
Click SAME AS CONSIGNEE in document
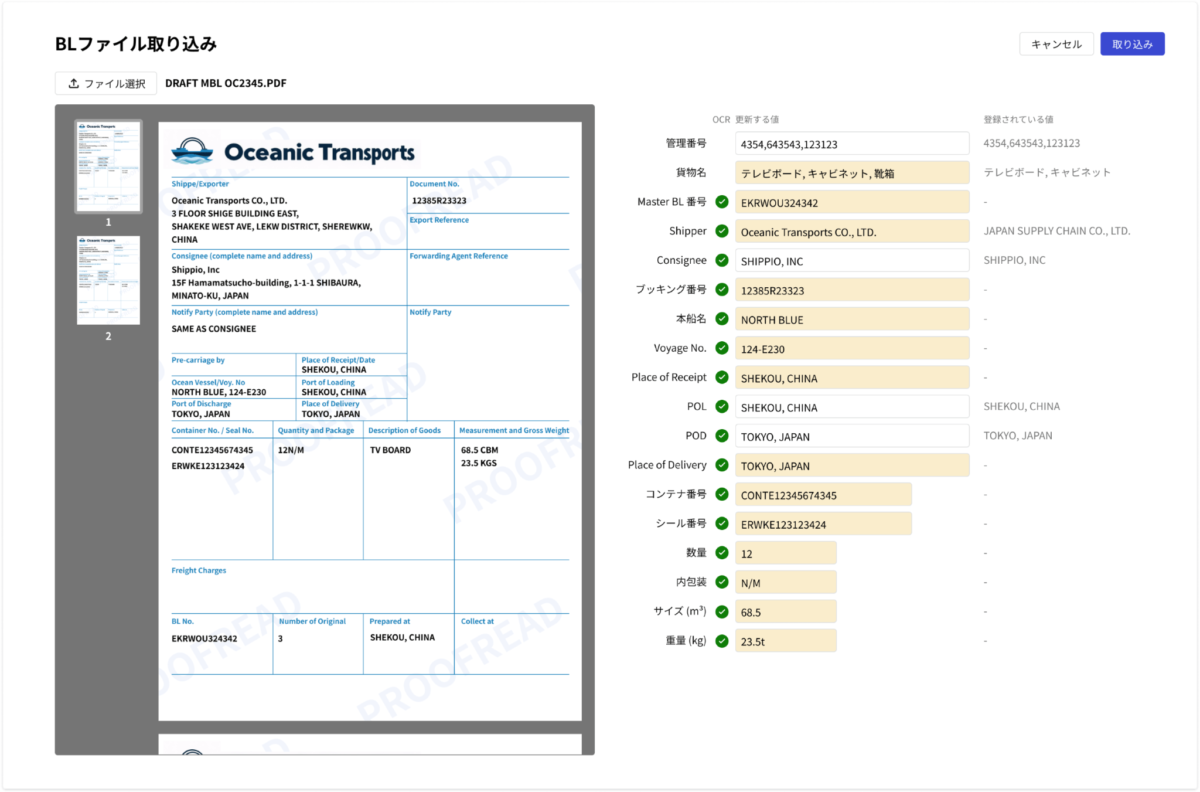tap(214, 328)
